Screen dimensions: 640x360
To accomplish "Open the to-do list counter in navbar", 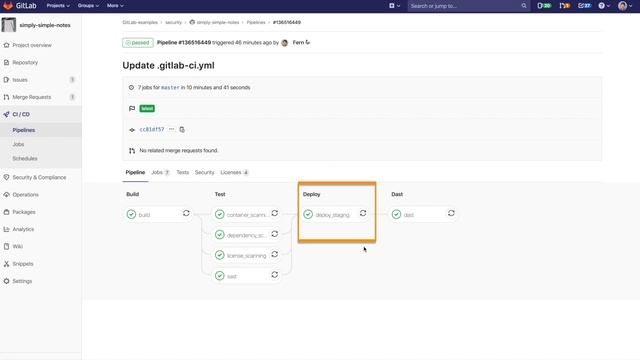I will [584, 6].
